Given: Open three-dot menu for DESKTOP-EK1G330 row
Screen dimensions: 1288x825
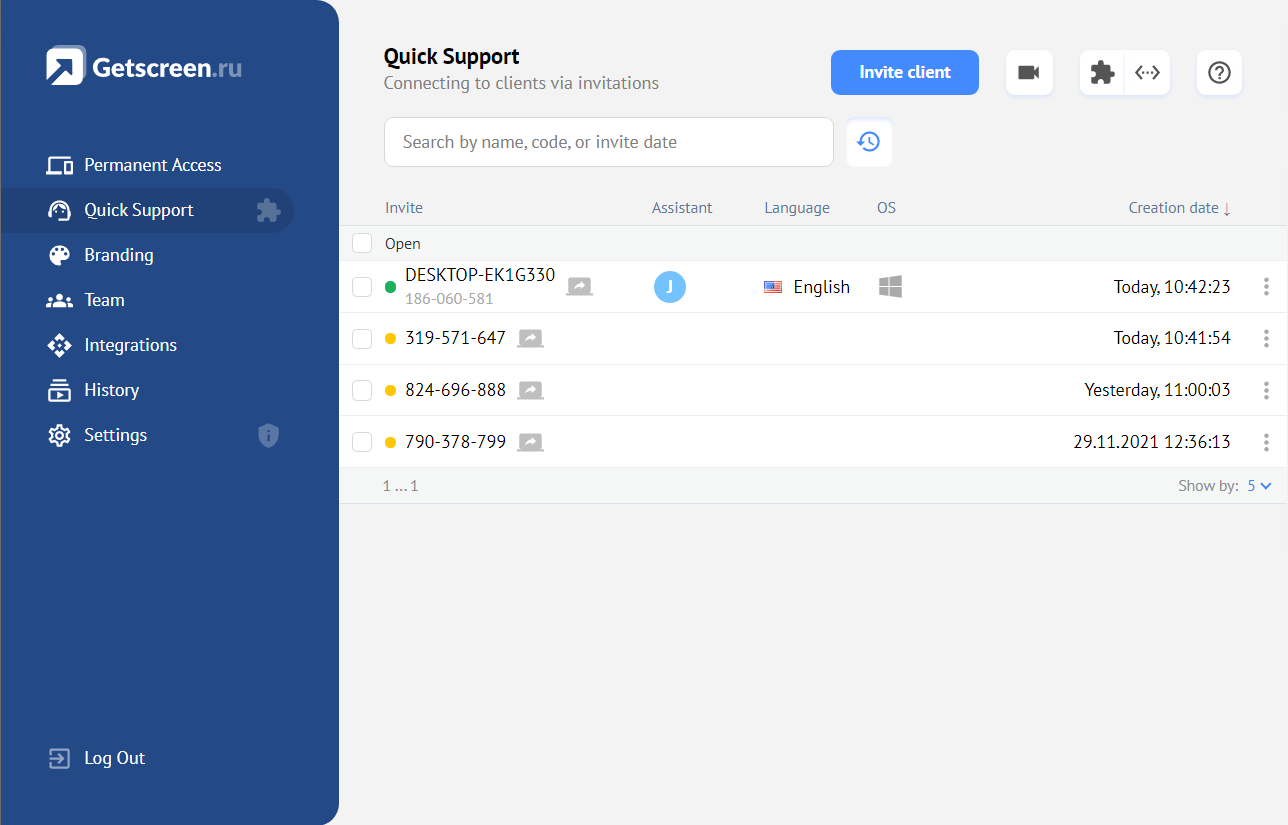Looking at the screenshot, I should pos(1266,287).
